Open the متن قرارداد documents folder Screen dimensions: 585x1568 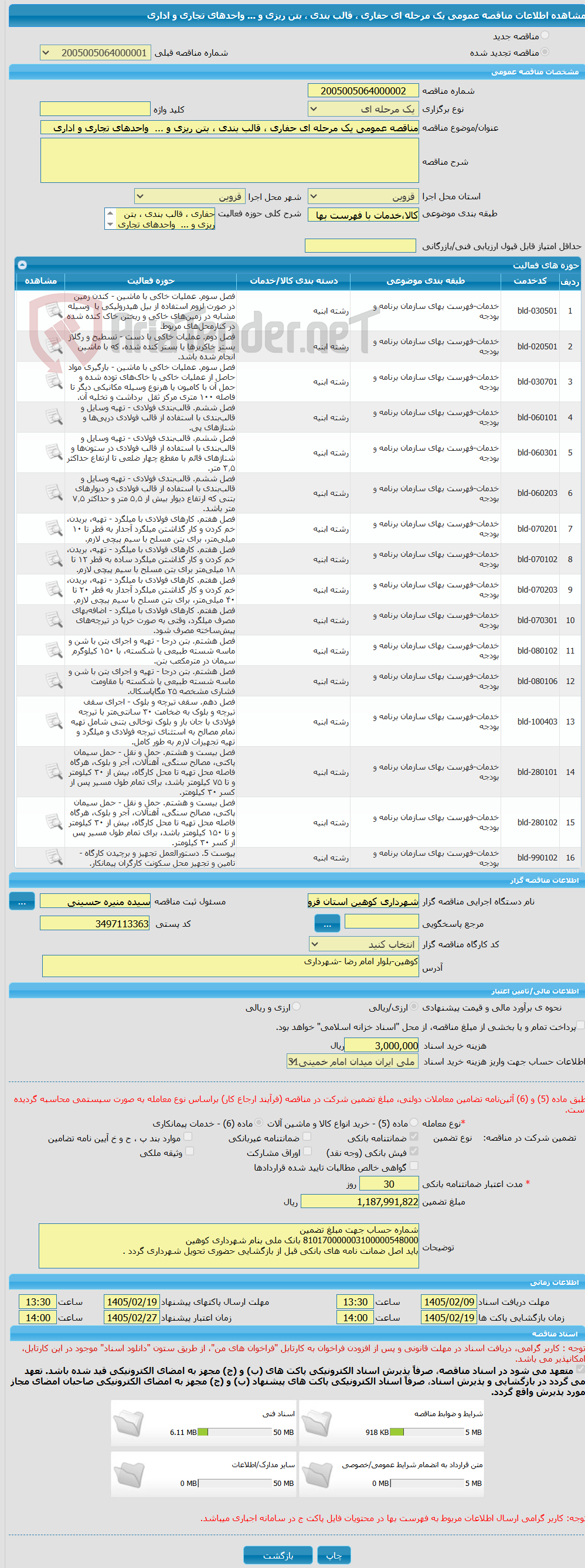[x=317, y=1475]
